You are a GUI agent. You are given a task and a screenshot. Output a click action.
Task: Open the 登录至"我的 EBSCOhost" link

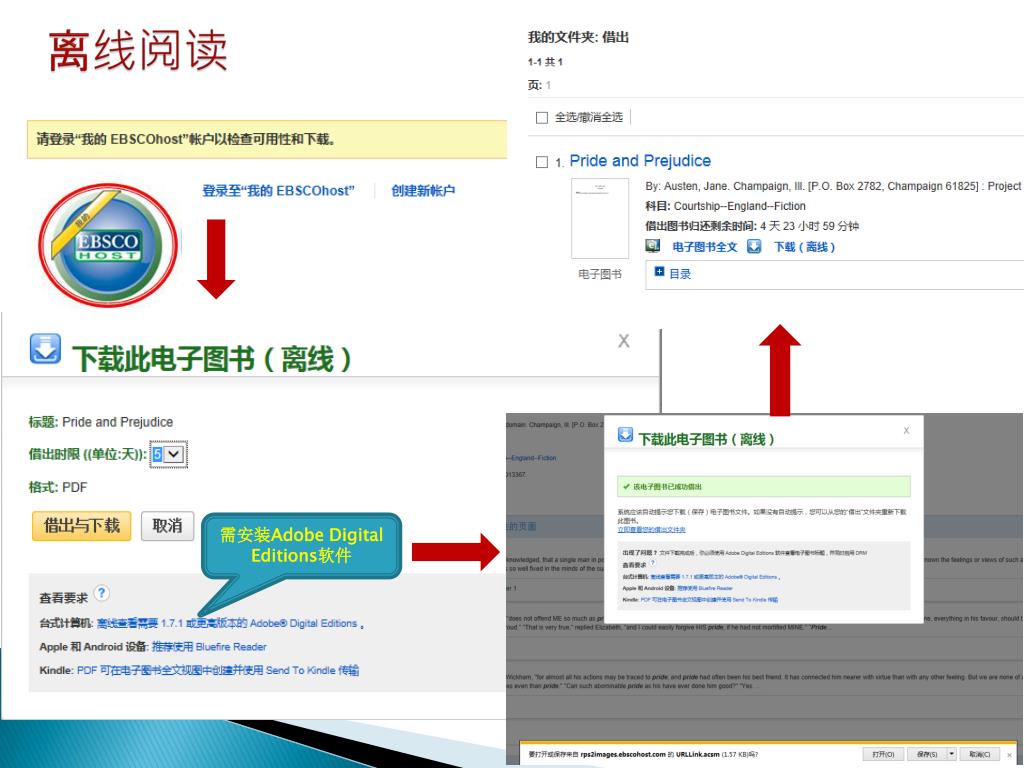tap(278, 191)
